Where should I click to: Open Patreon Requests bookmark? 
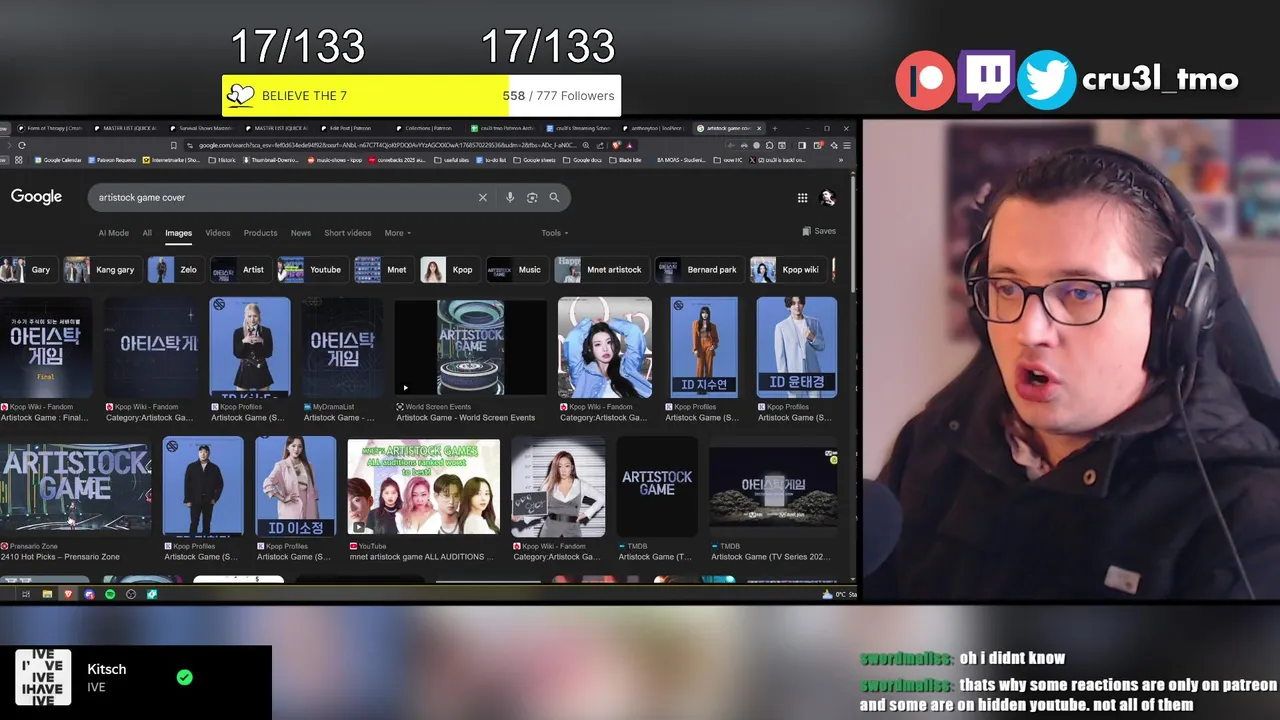point(112,160)
